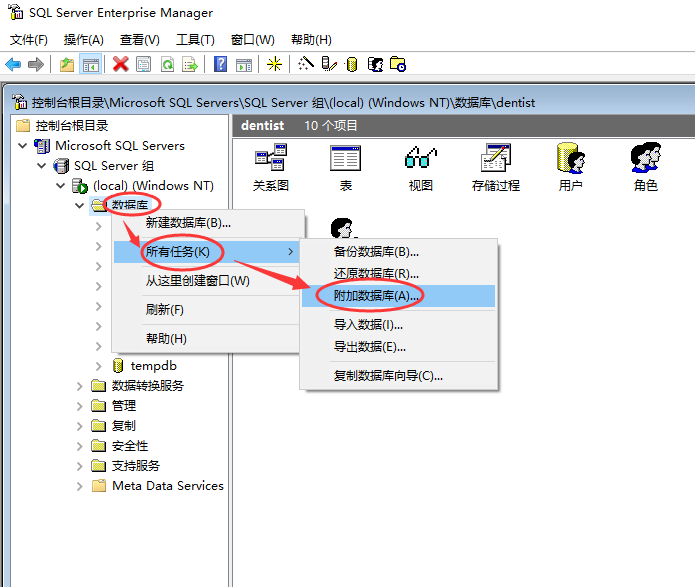Image resolution: width=695 pixels, height=587 pixels.
Task: Run the wizard wand toolbar icon
Action: 306,64
